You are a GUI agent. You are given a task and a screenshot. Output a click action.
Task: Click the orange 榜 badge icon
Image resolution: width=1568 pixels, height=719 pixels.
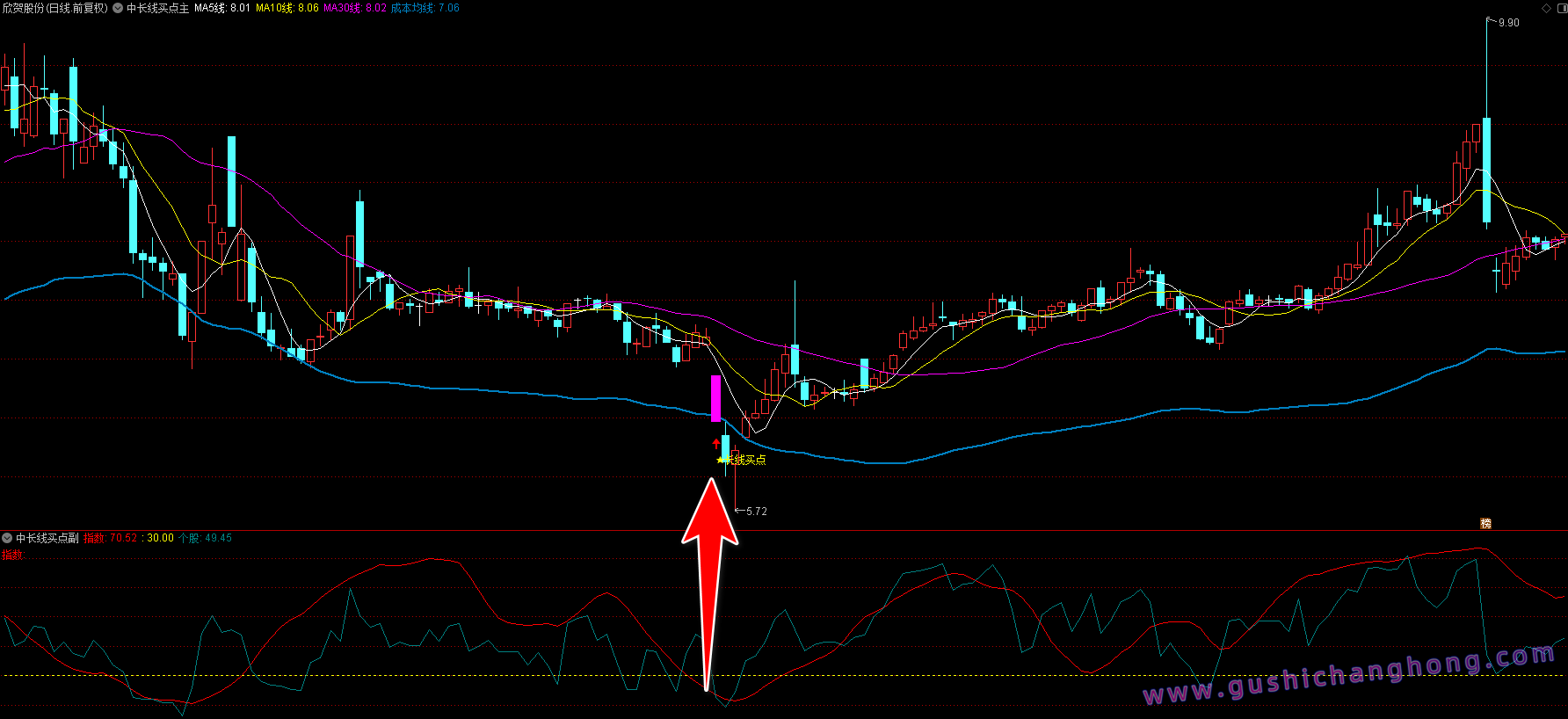point(1485,523)
